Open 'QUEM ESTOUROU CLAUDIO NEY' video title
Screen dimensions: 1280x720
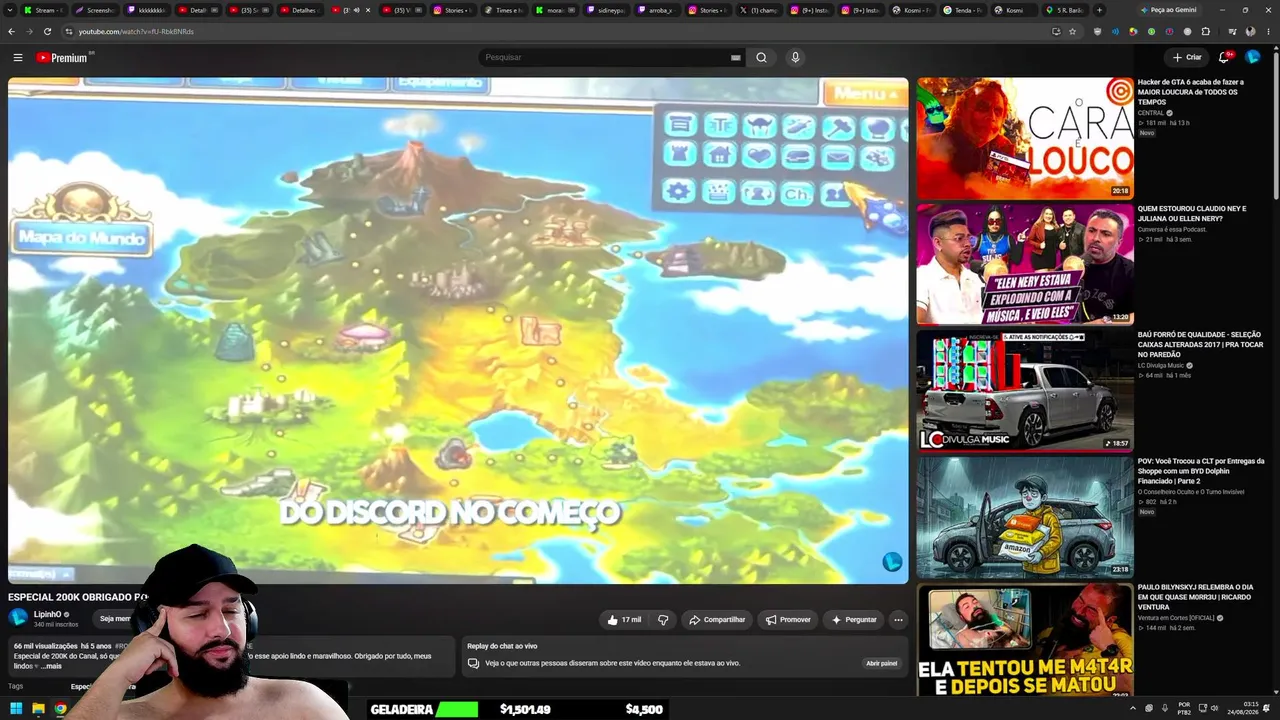point(1192,213)
